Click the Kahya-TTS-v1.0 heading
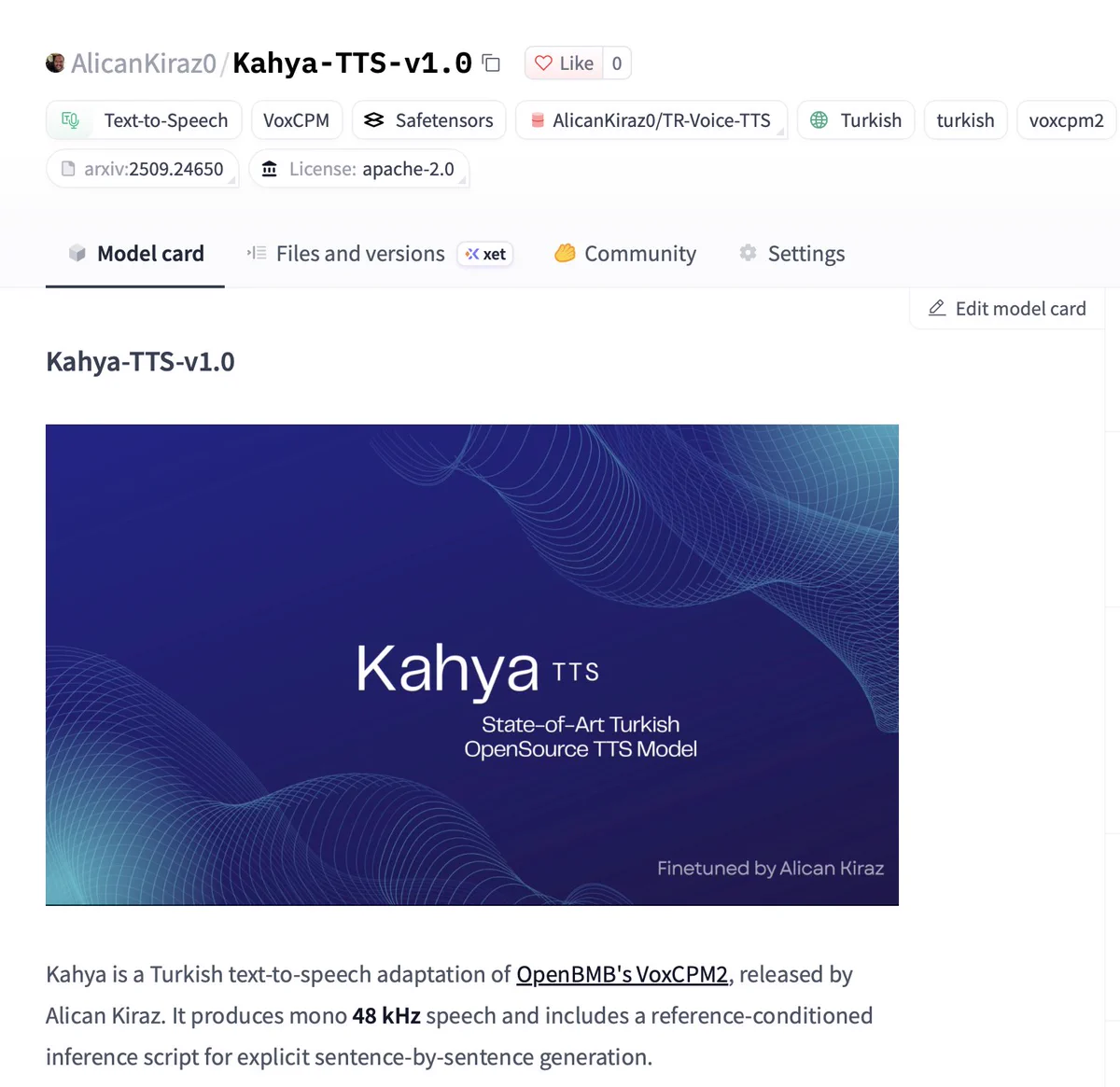The width and height of the screenshot is (1120, 1087). point(140,362)
